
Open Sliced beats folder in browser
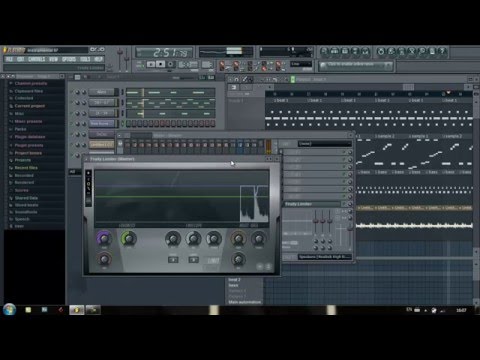pyautogui.click(x=26, y=205)
